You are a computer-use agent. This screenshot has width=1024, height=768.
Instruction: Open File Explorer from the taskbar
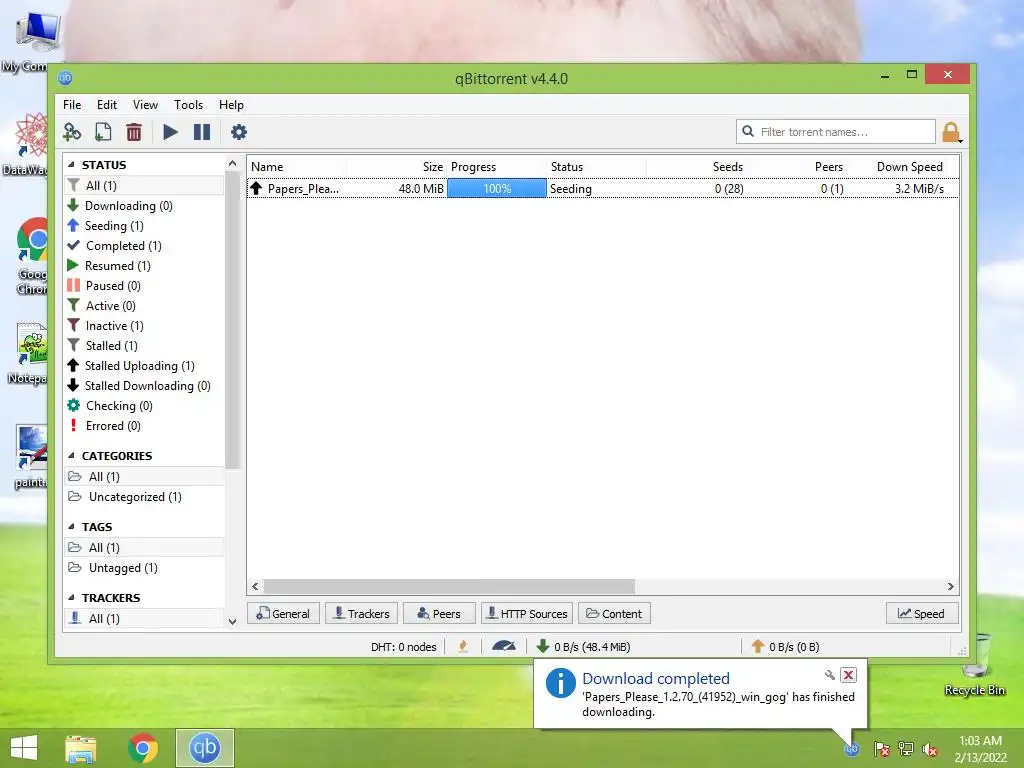80,748
